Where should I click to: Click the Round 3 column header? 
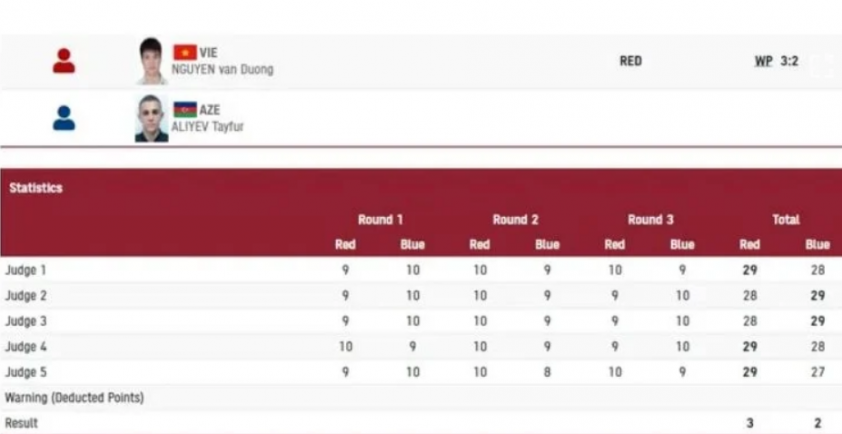650,220
